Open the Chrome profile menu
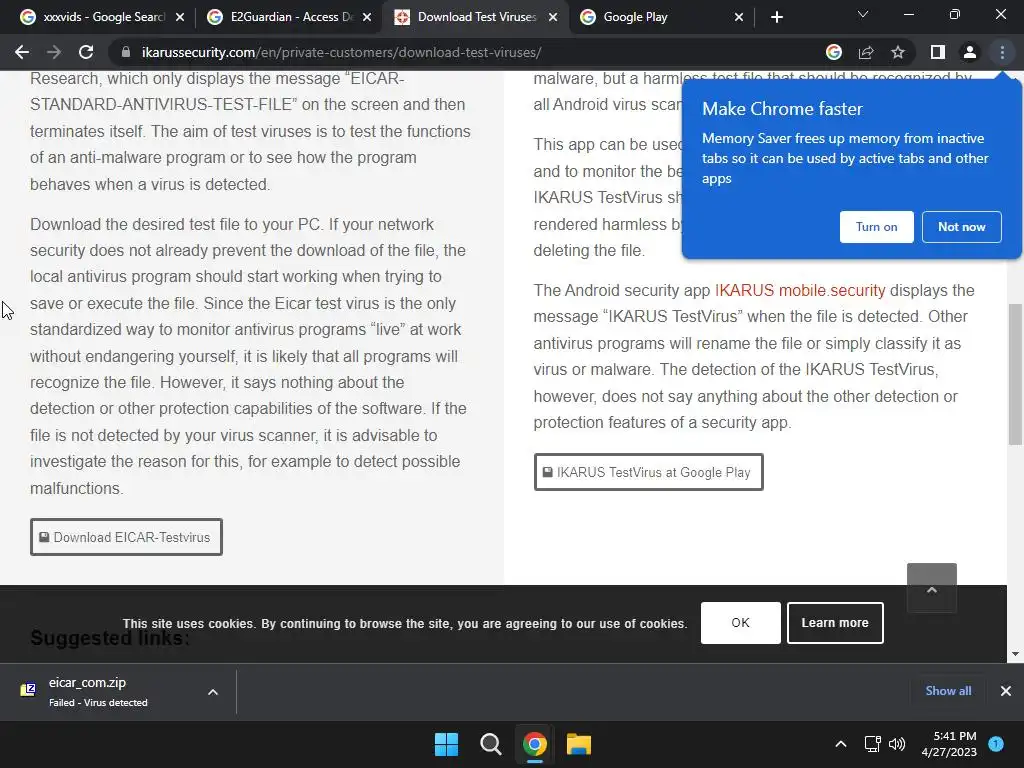Screen dimensions: 1024x768 [x=970, y=52]
